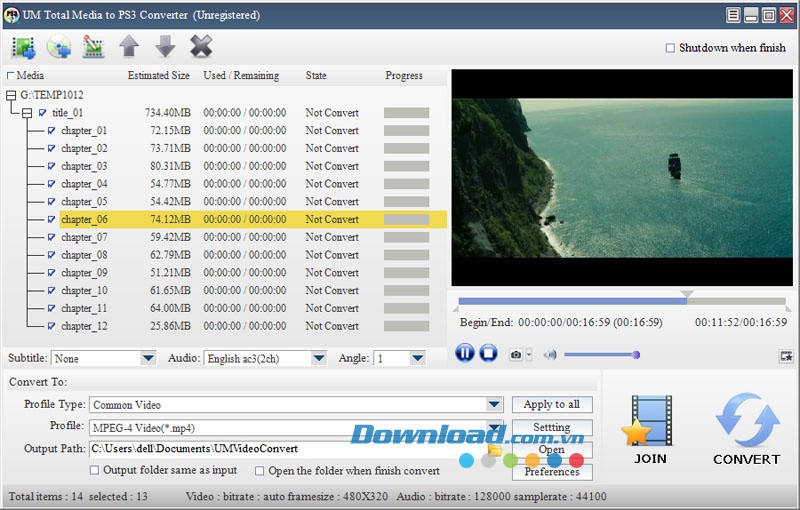800x510 pixels.
Task: Click the 734.40MB size of title_01
Action: 167,113
